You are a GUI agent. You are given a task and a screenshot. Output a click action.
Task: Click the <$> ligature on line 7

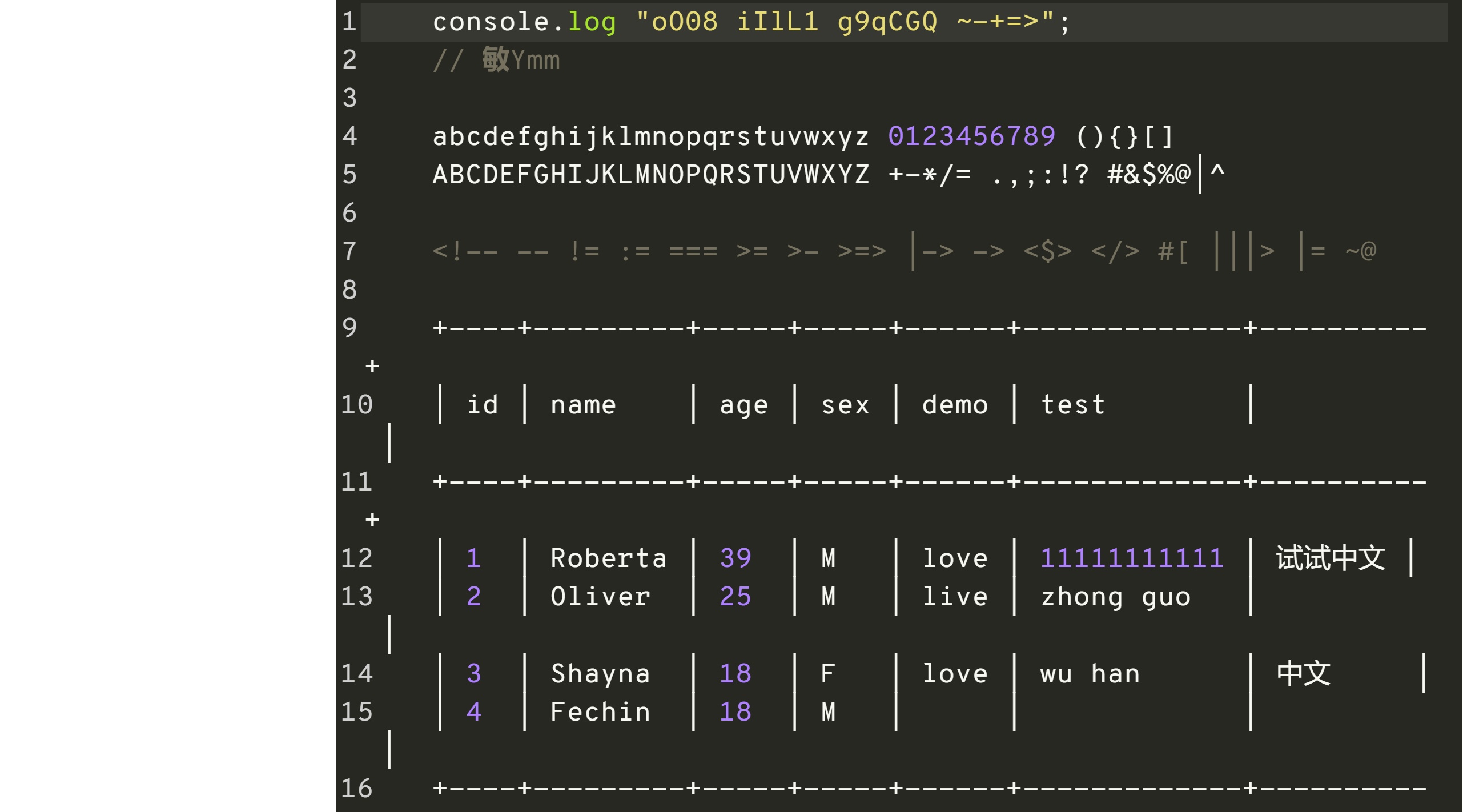point(1048,251)
